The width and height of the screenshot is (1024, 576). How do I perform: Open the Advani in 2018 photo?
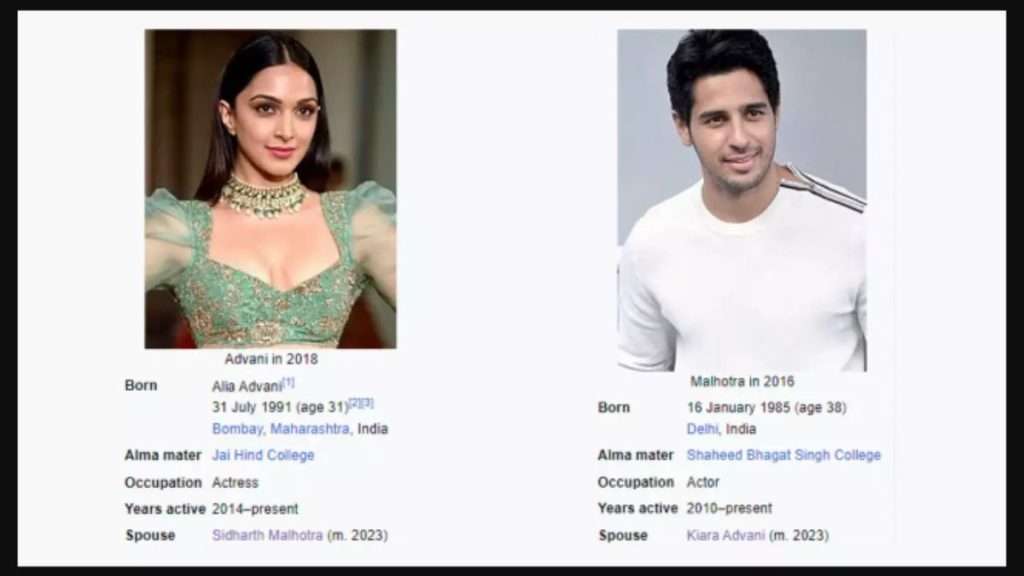coord(270,189)
